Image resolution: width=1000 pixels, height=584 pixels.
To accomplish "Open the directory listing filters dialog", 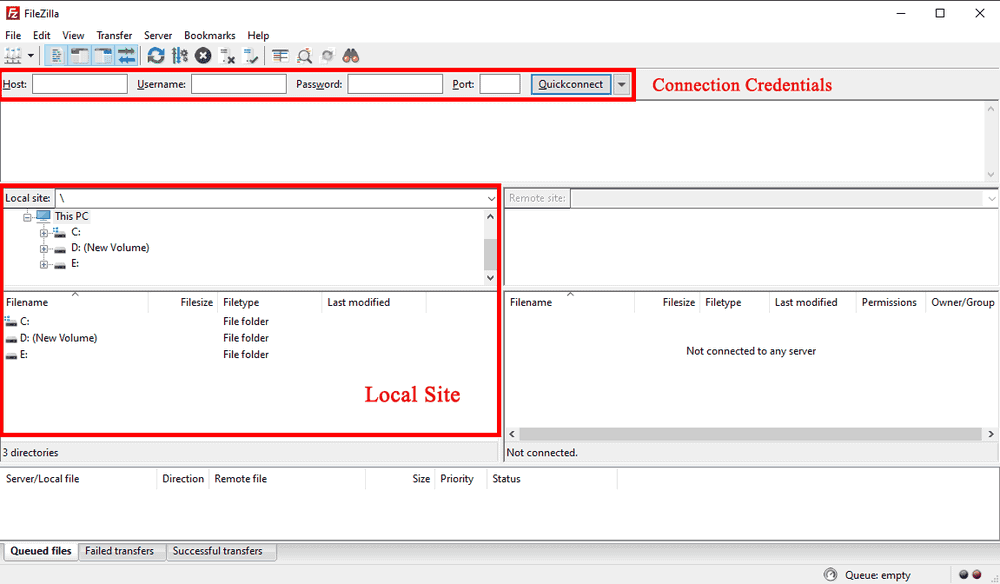I will [x=280, y=56].
